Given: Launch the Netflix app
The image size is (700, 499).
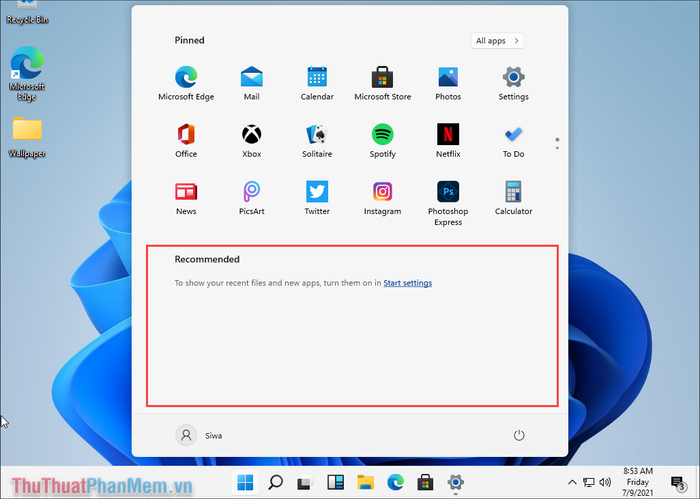Looking at the screenshot, I should 448,135.
